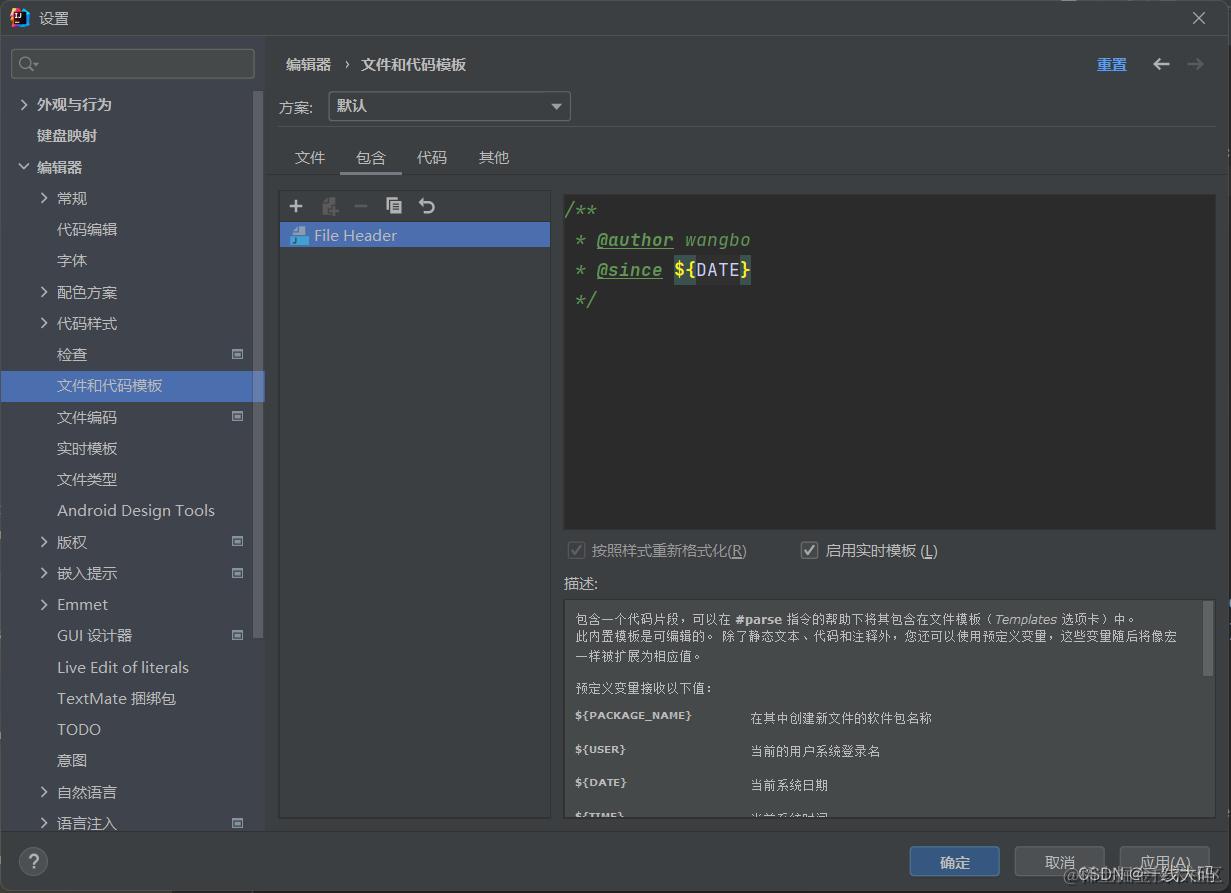Select TextMate 捆绑包 in the settings tree

click(x=116, y=698)
